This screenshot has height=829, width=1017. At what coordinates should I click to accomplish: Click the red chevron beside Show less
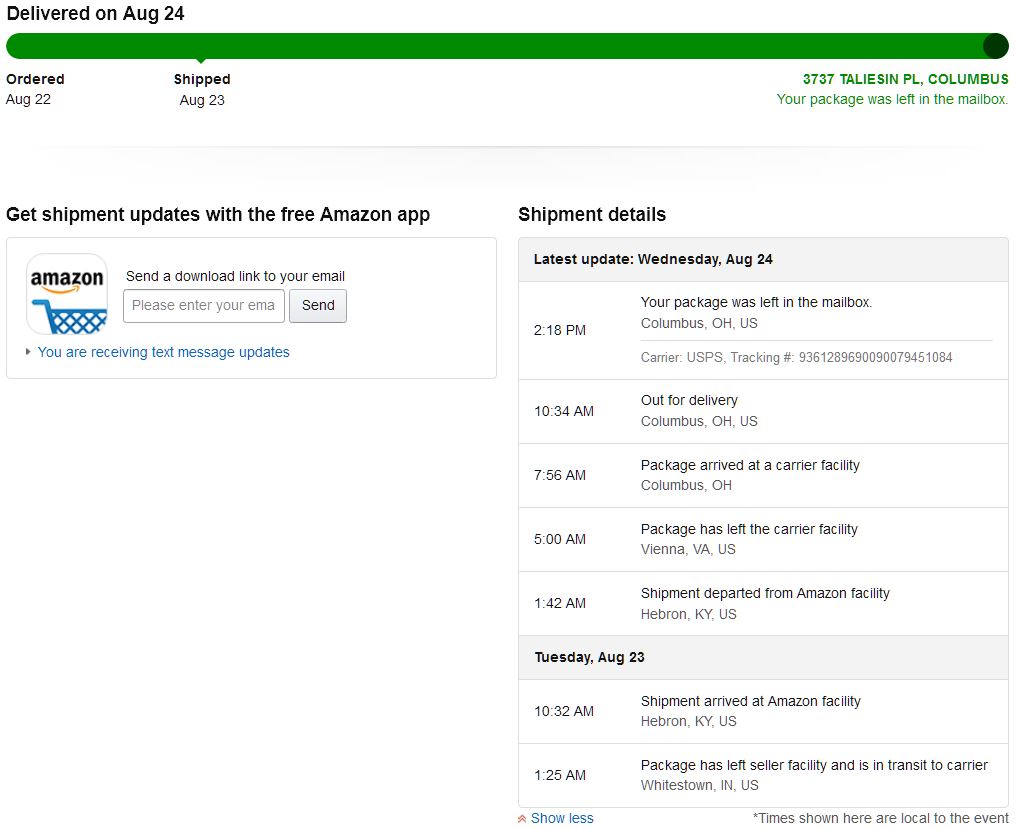(x=522, y=819)
